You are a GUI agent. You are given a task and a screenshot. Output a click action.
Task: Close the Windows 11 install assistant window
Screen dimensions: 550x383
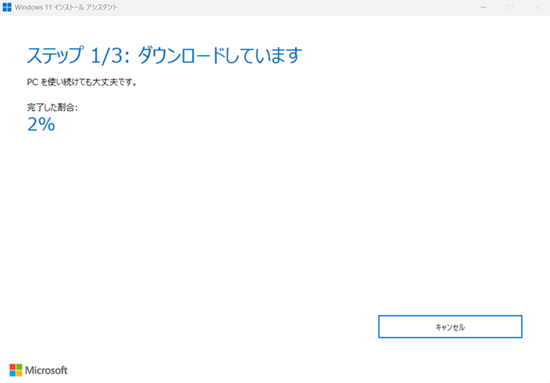pos(537,7)
